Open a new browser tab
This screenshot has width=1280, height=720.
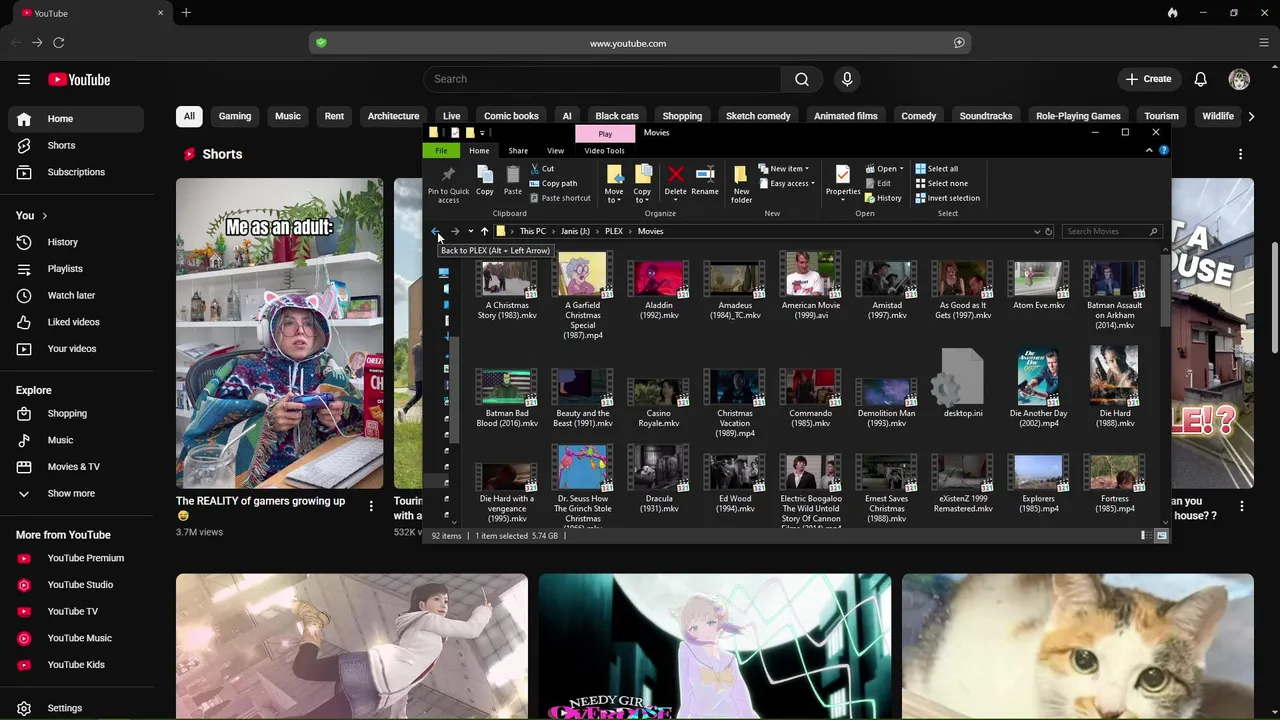(186, 13)
